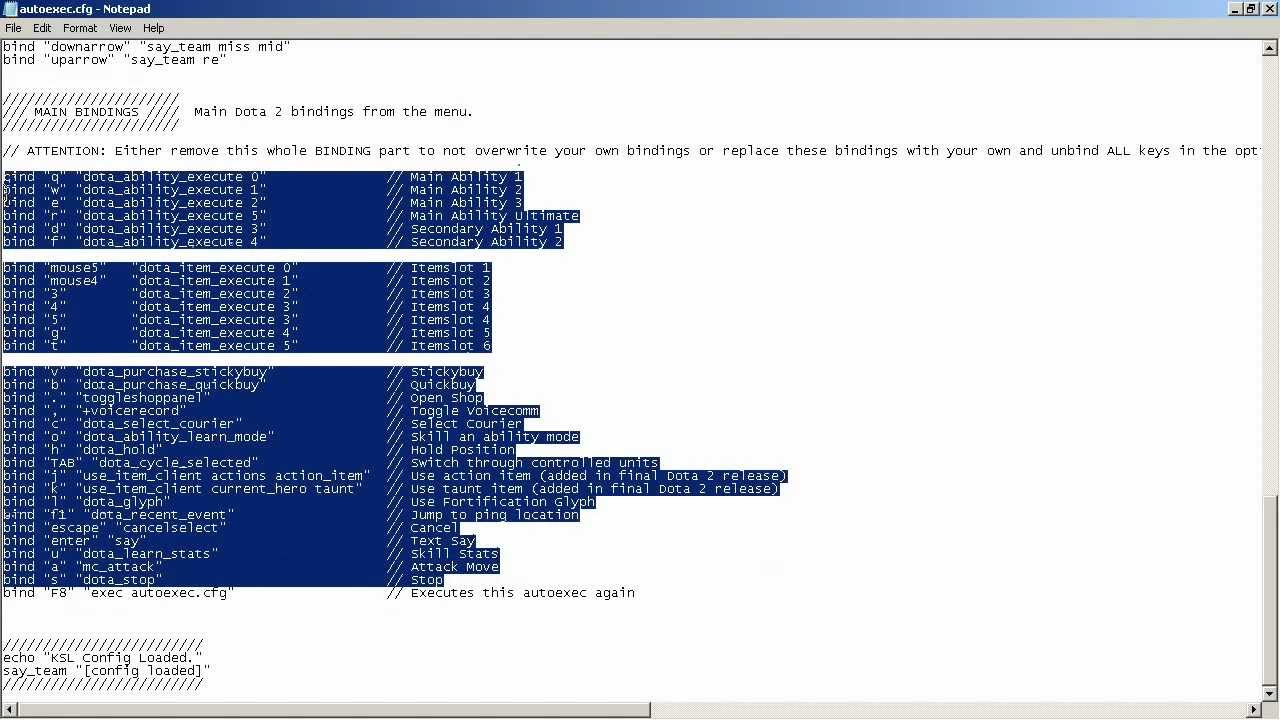
Task: Click the bind "downarrow" say_team miss mid line
Action: [146, 47]
